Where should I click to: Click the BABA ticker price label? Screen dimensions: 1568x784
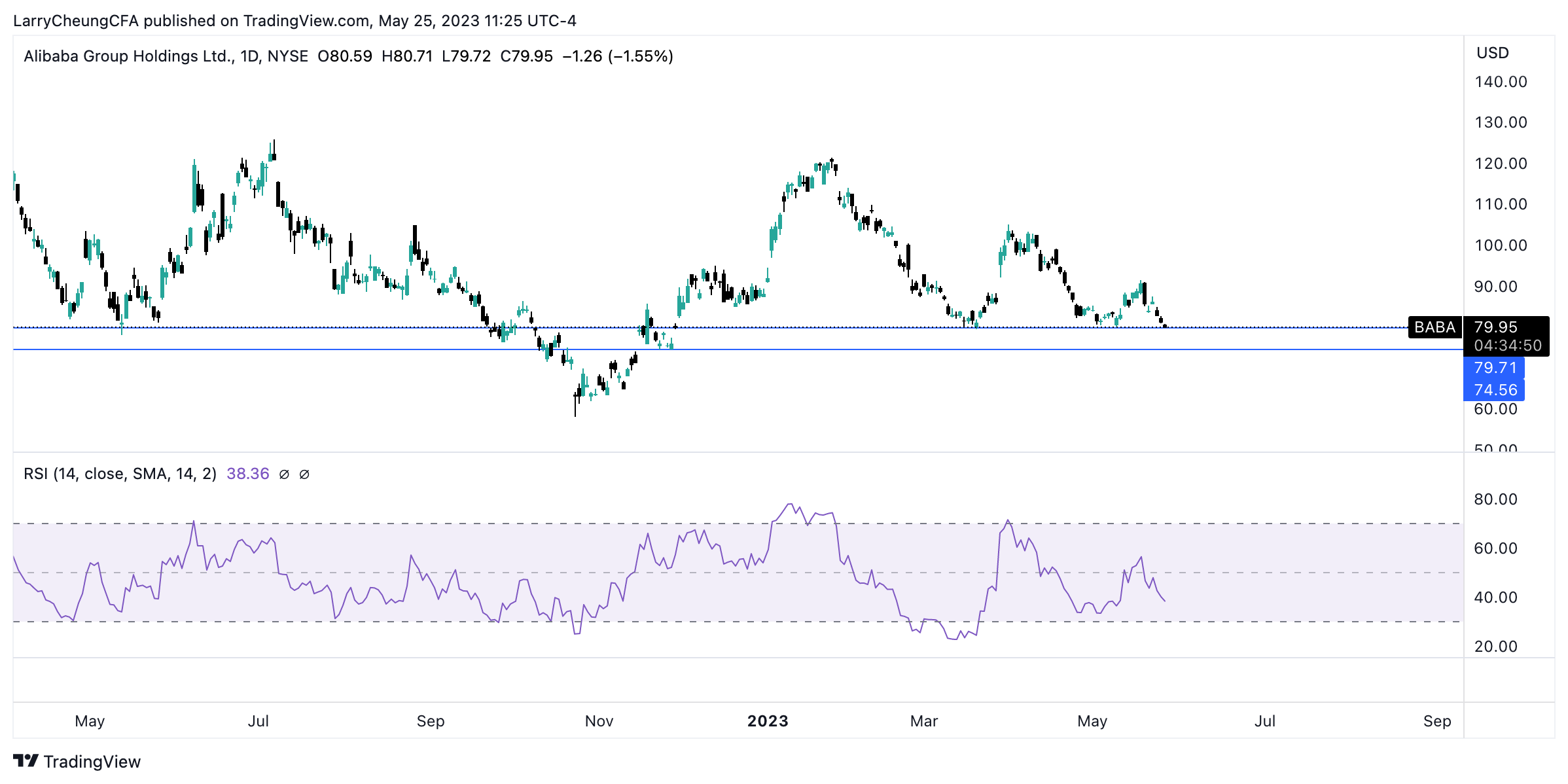(1434, 327)
